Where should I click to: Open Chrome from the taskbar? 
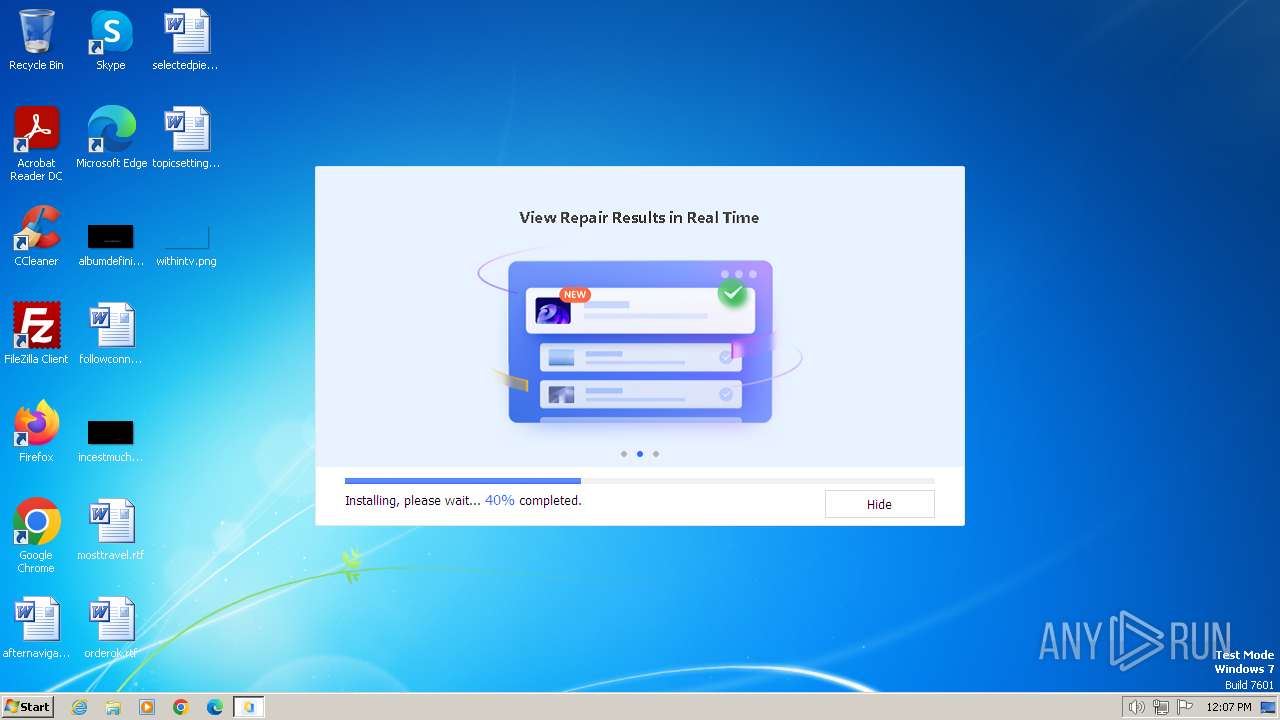[x=181, y=707]
